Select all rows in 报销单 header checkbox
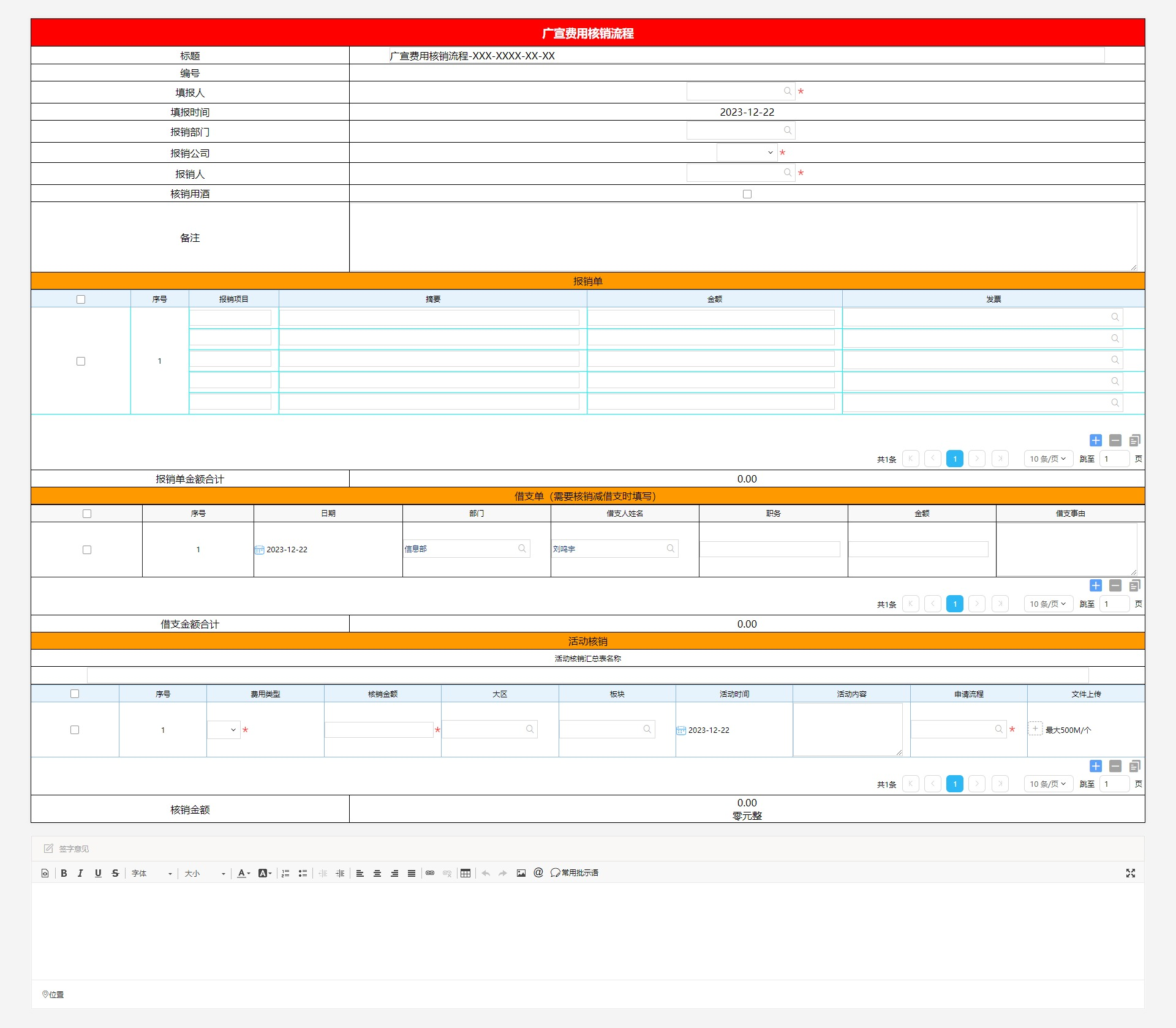The height and width of the screenshot is (1028, 1176). (81, 299)
